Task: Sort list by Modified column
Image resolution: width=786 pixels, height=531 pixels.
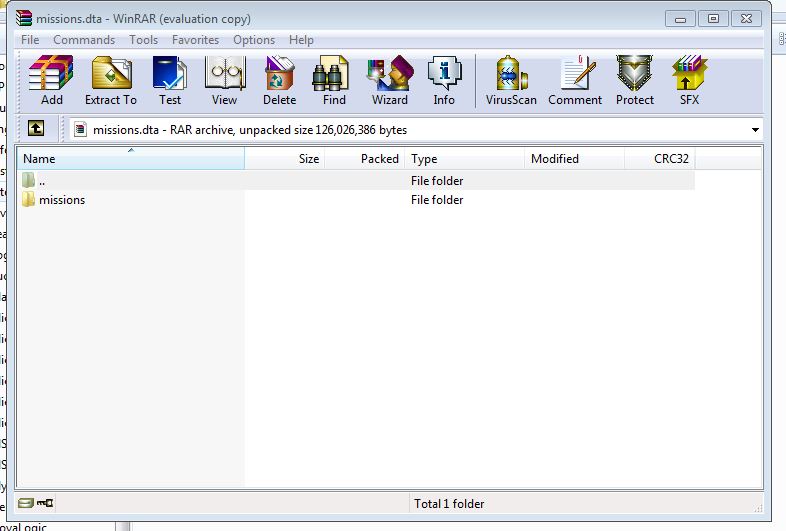Action: tap(574, 158)
